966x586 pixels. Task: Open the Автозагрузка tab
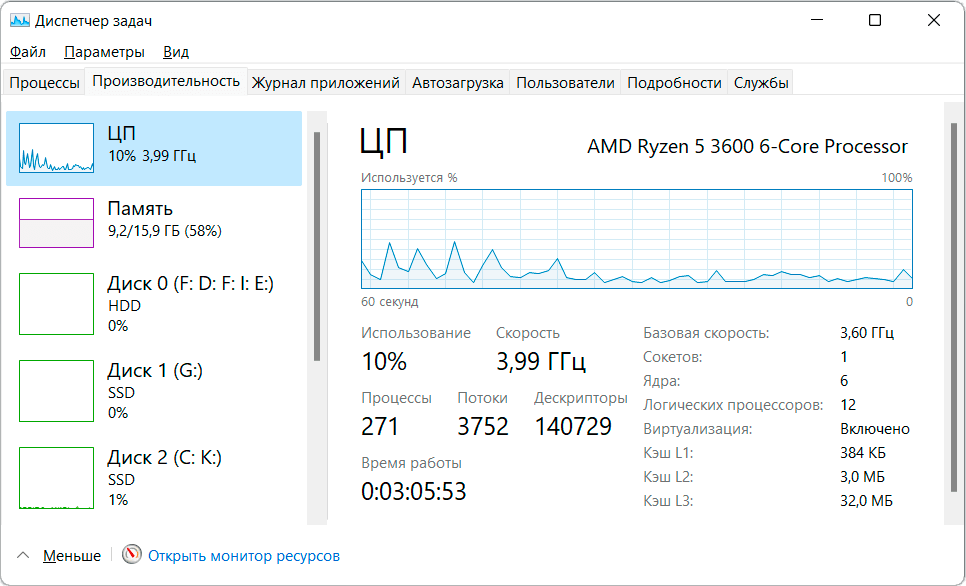[x=457, y=83]
